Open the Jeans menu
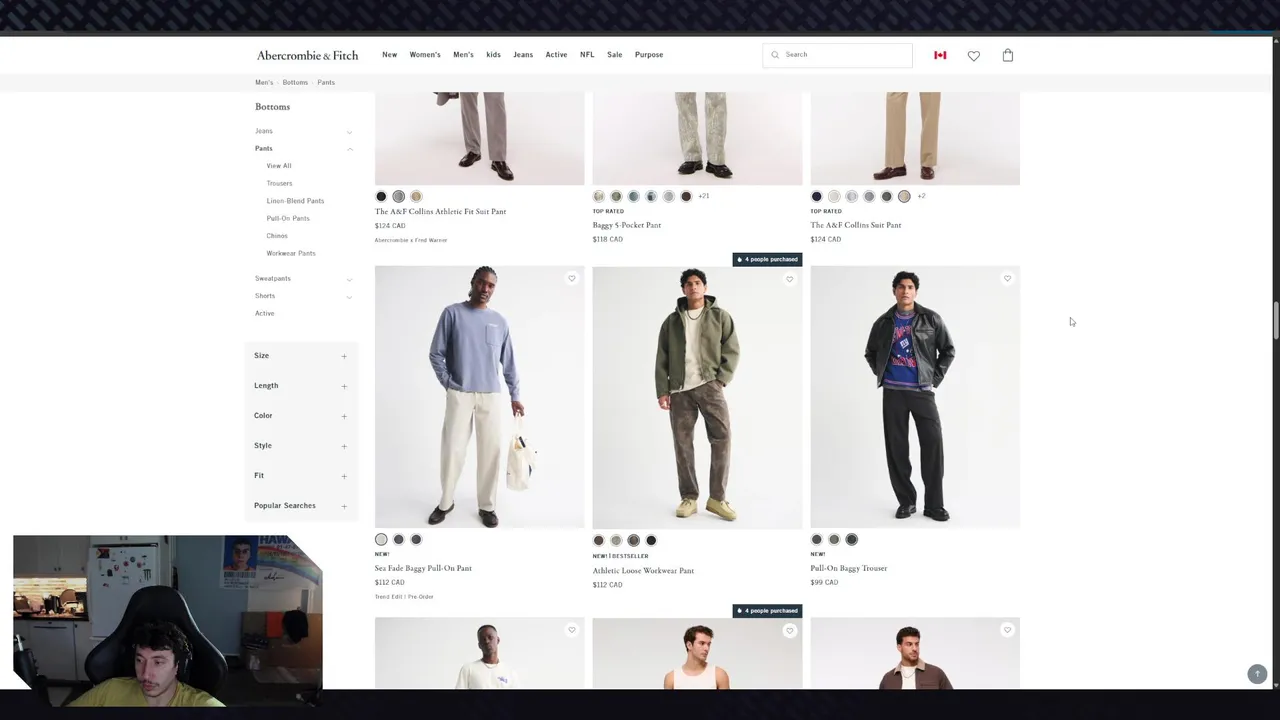Viewport: 1280px width, 720px height. coord(523,55)
